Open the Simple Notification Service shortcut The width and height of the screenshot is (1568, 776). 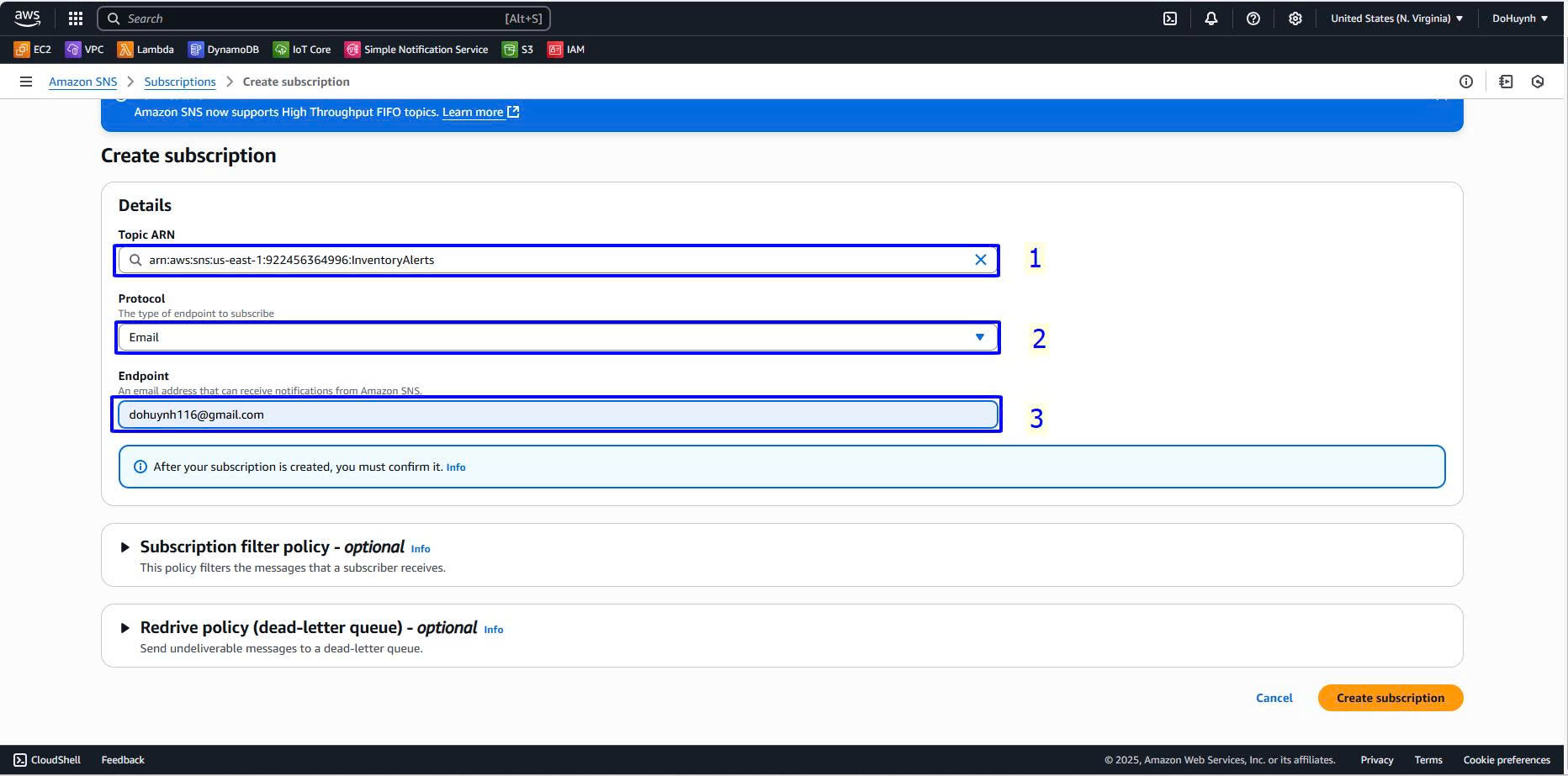pyautogui.click(x=417, y=50)
